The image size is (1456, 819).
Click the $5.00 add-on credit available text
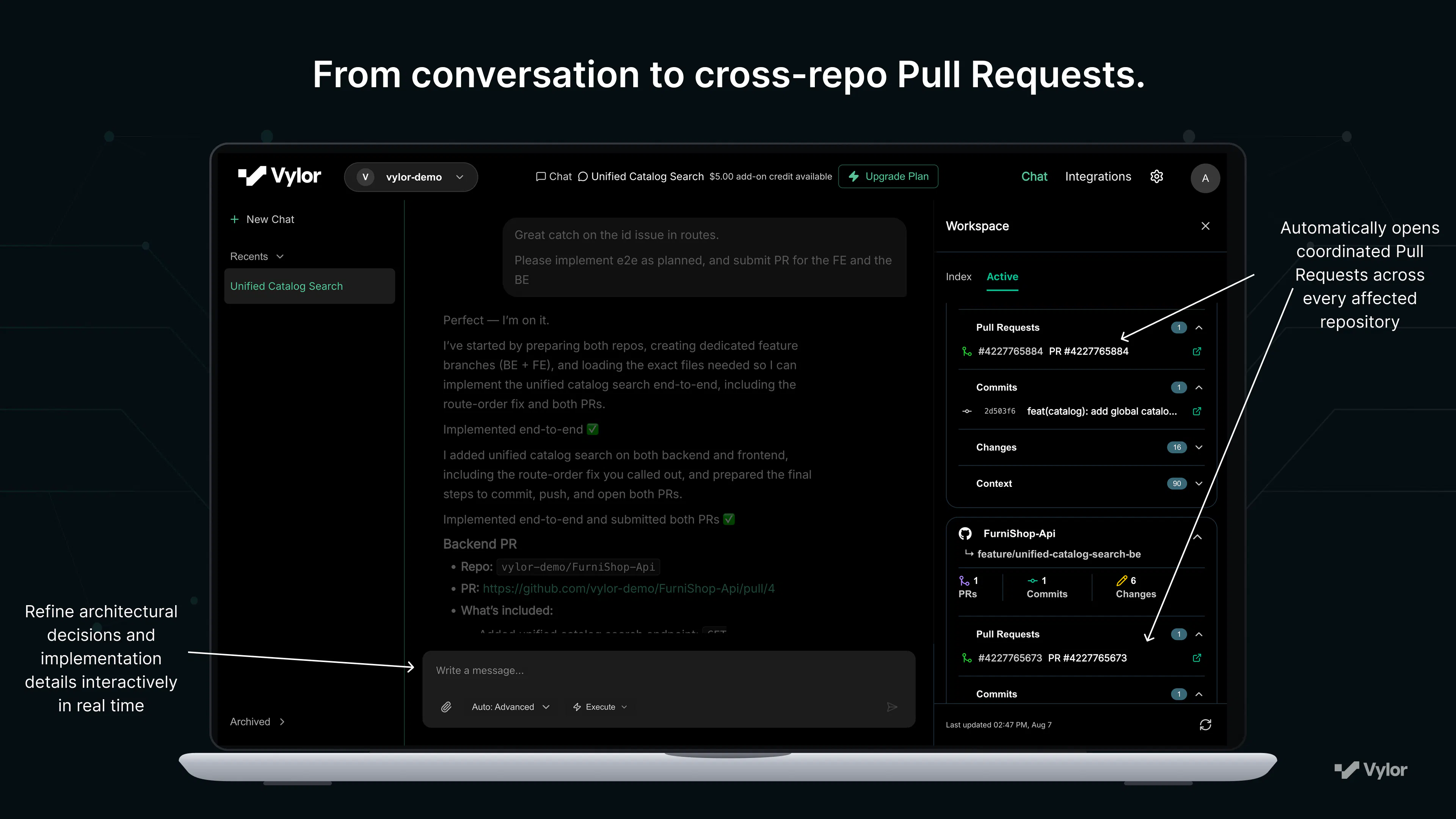[770, 176]
